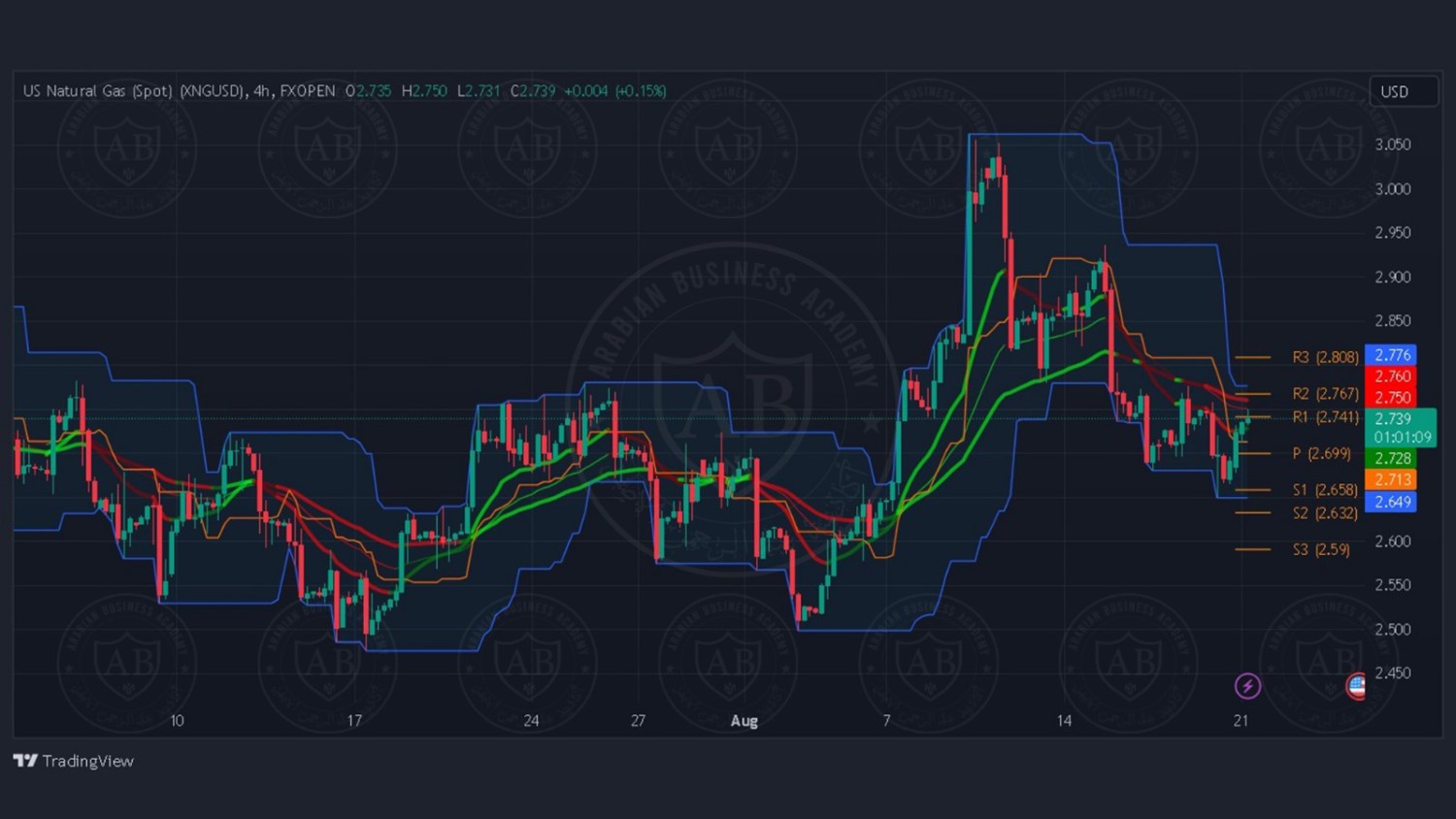Click the 3.050 price axis tick
This screenshot has height=819, width=1456.
1393,145
